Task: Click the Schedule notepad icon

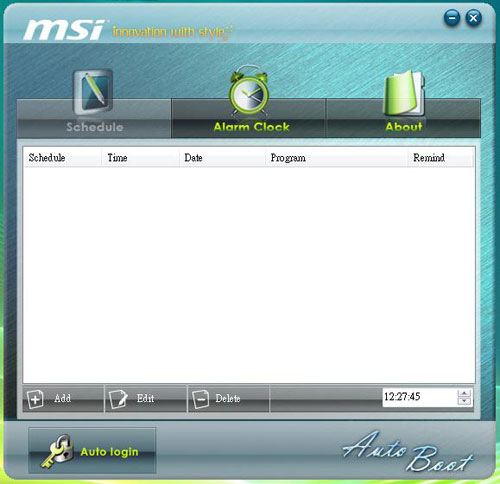Action: click(x=93, y=92)
